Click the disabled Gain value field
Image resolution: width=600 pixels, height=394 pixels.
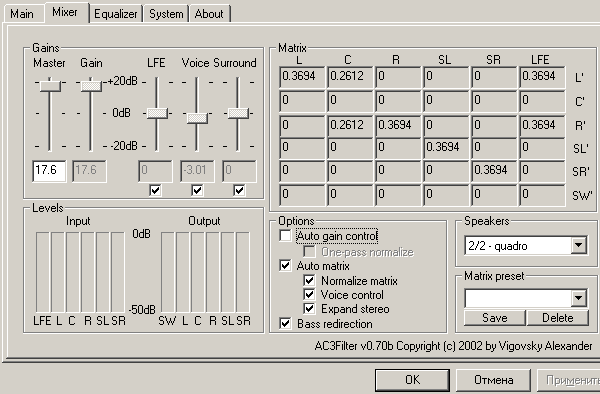[90, 171]
